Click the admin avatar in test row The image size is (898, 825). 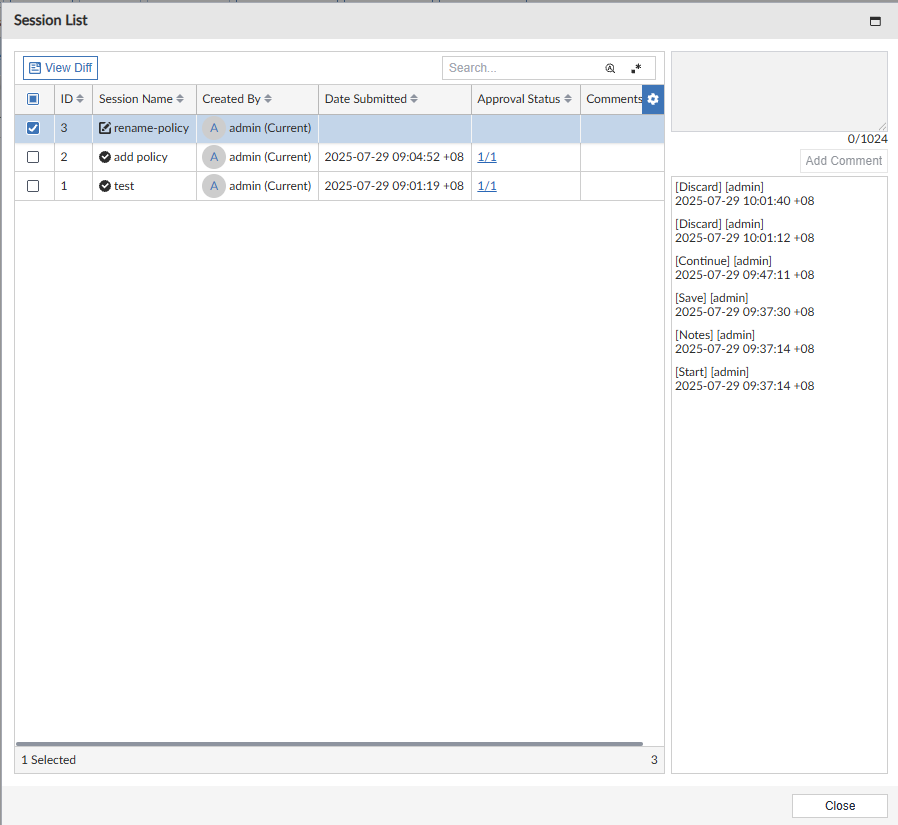pyautogui.click(x=214, y=186)
